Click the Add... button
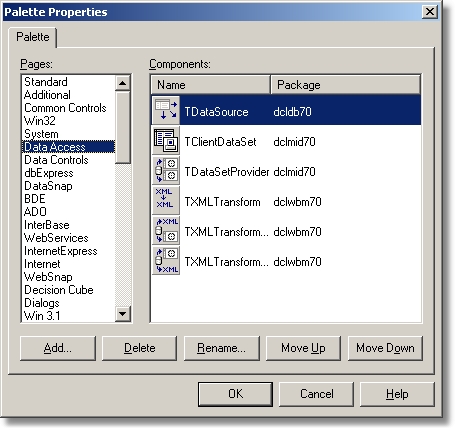455x430 pixels. click(x=58, y=348)
